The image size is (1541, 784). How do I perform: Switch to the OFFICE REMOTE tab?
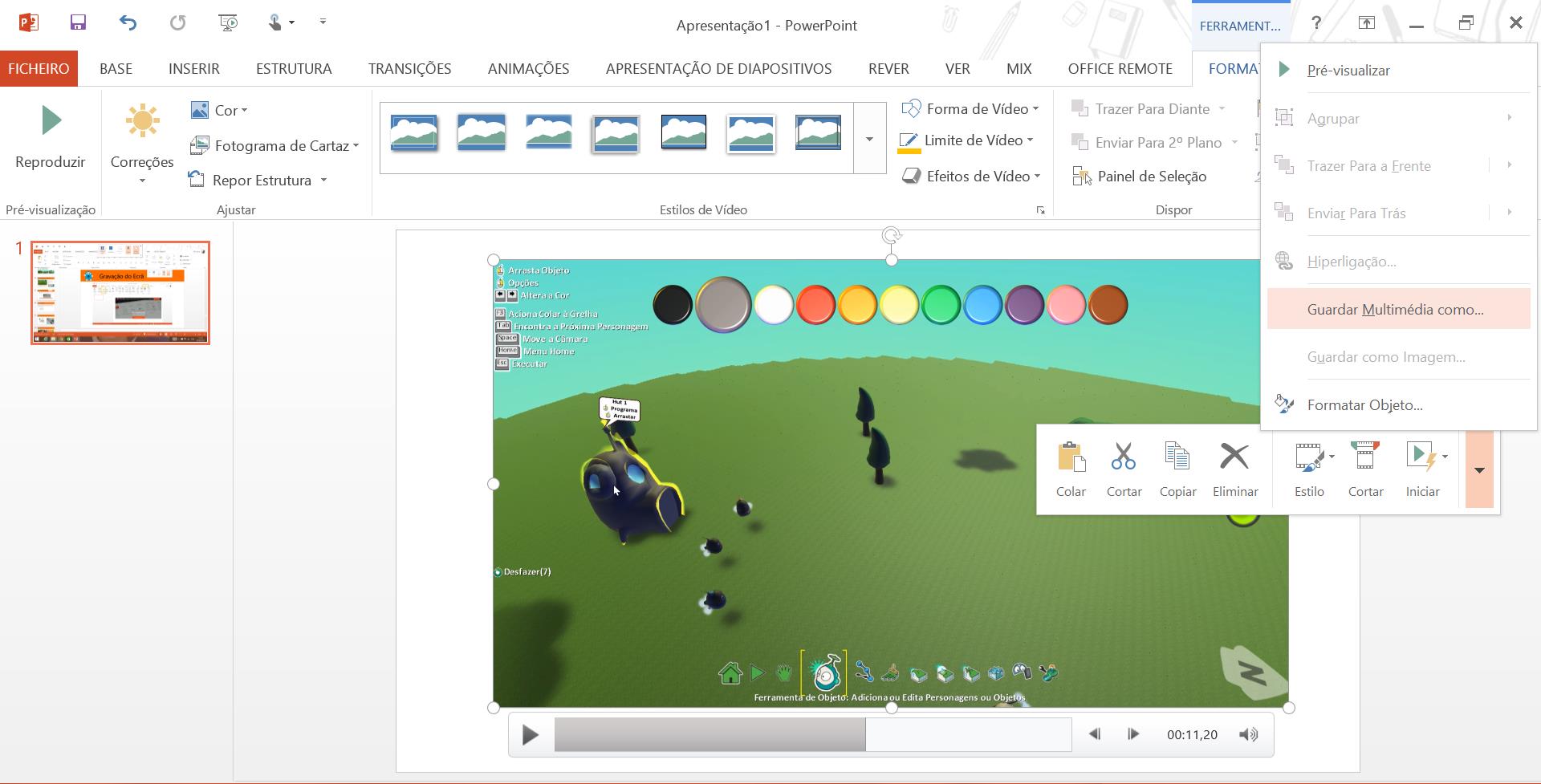click(x=1120, y=68)
